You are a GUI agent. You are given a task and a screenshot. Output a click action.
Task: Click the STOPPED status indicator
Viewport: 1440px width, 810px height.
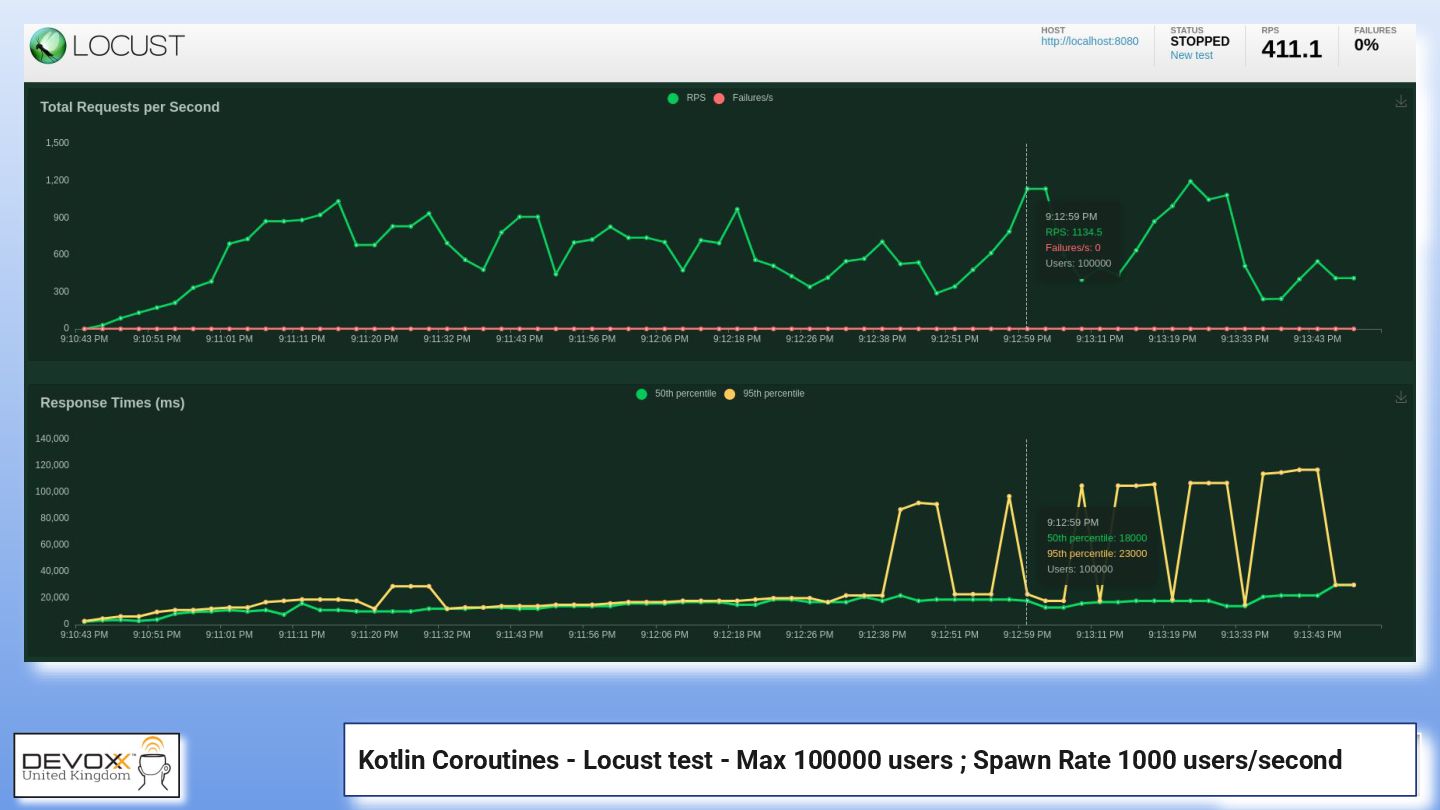[1200, 42]
